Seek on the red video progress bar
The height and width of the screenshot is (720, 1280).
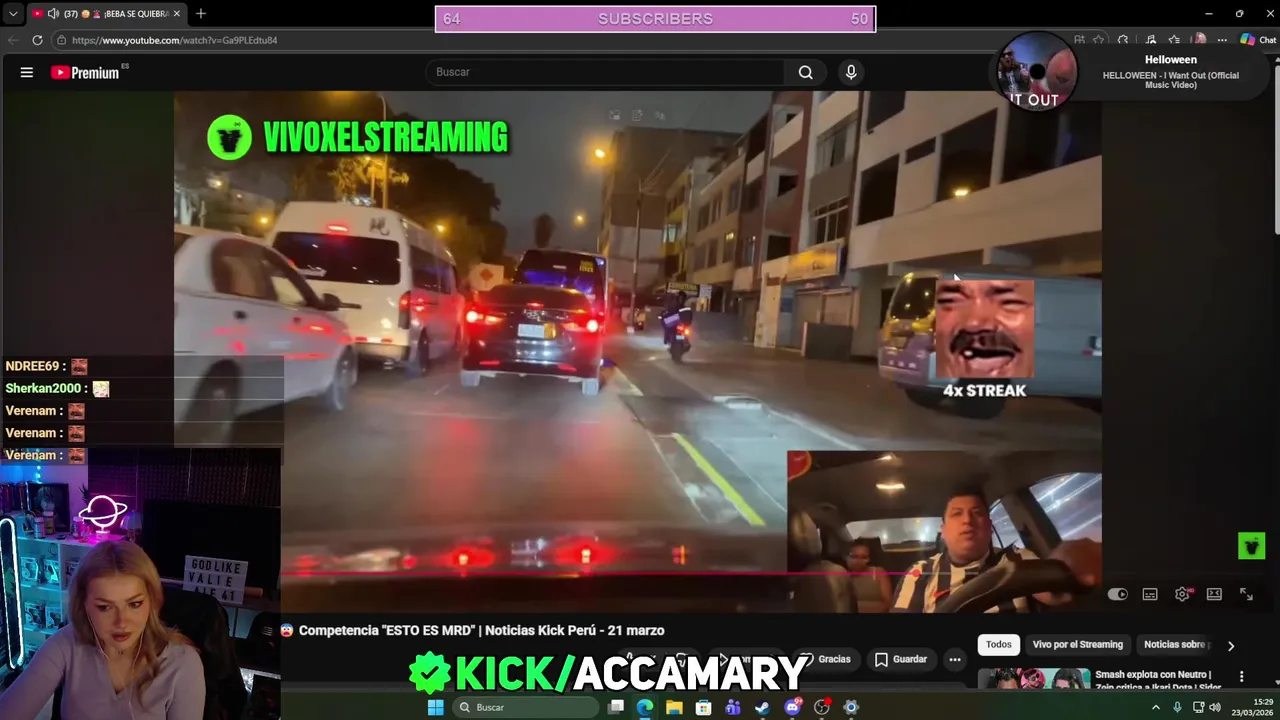click(x=690, y=574)
